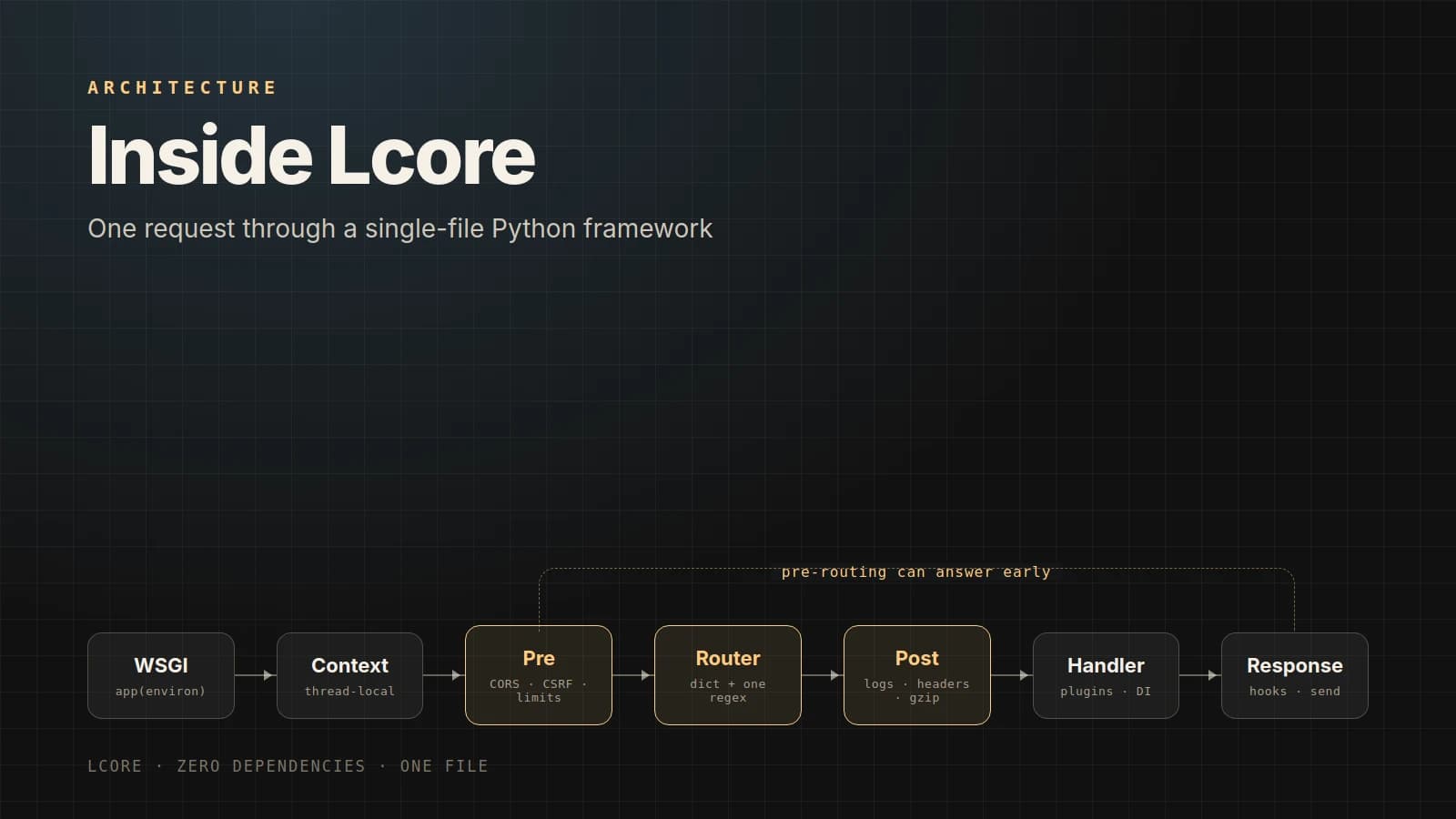Click the arrow between Post and Handler

pos(1011,675)
